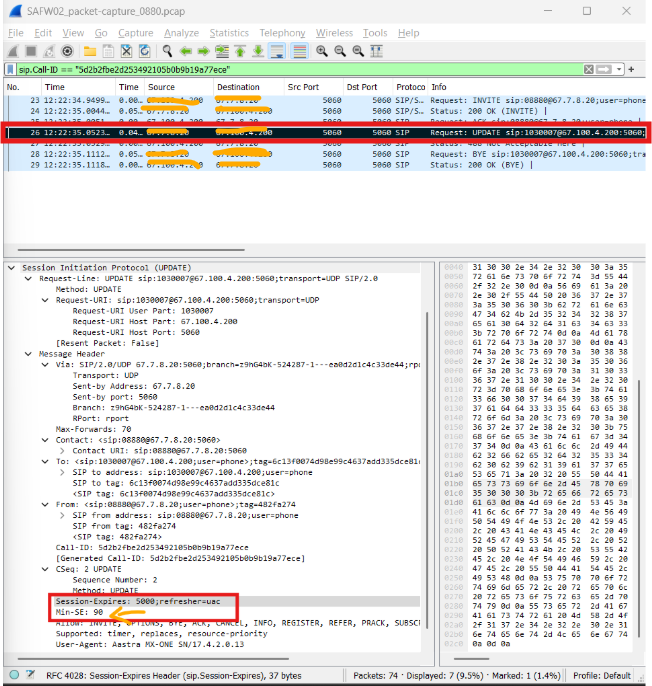This screenshot has width=652, height=686.
Task: Reload this capture file
Action: click(x=144, y=52)
